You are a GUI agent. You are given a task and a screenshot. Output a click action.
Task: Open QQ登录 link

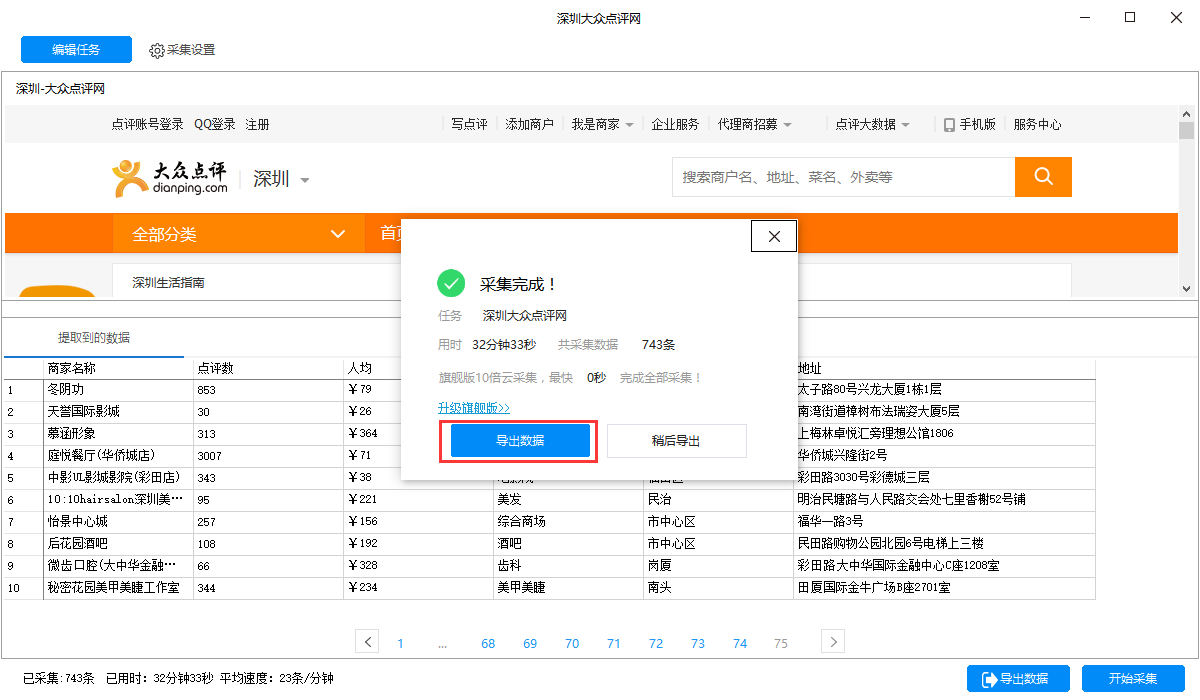215,125
